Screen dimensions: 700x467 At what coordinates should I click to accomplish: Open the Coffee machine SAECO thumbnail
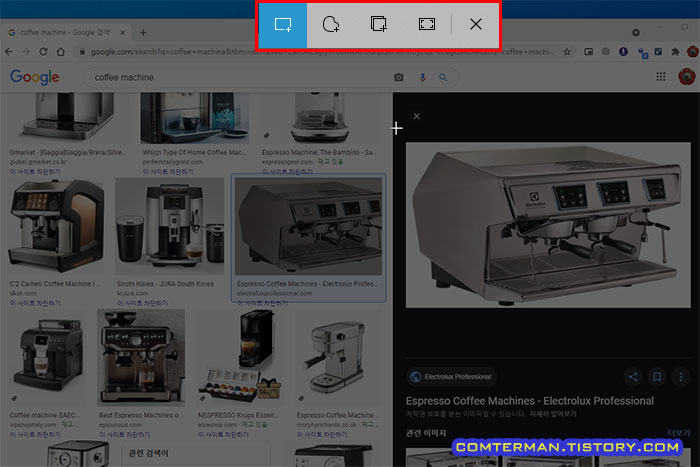48,358
